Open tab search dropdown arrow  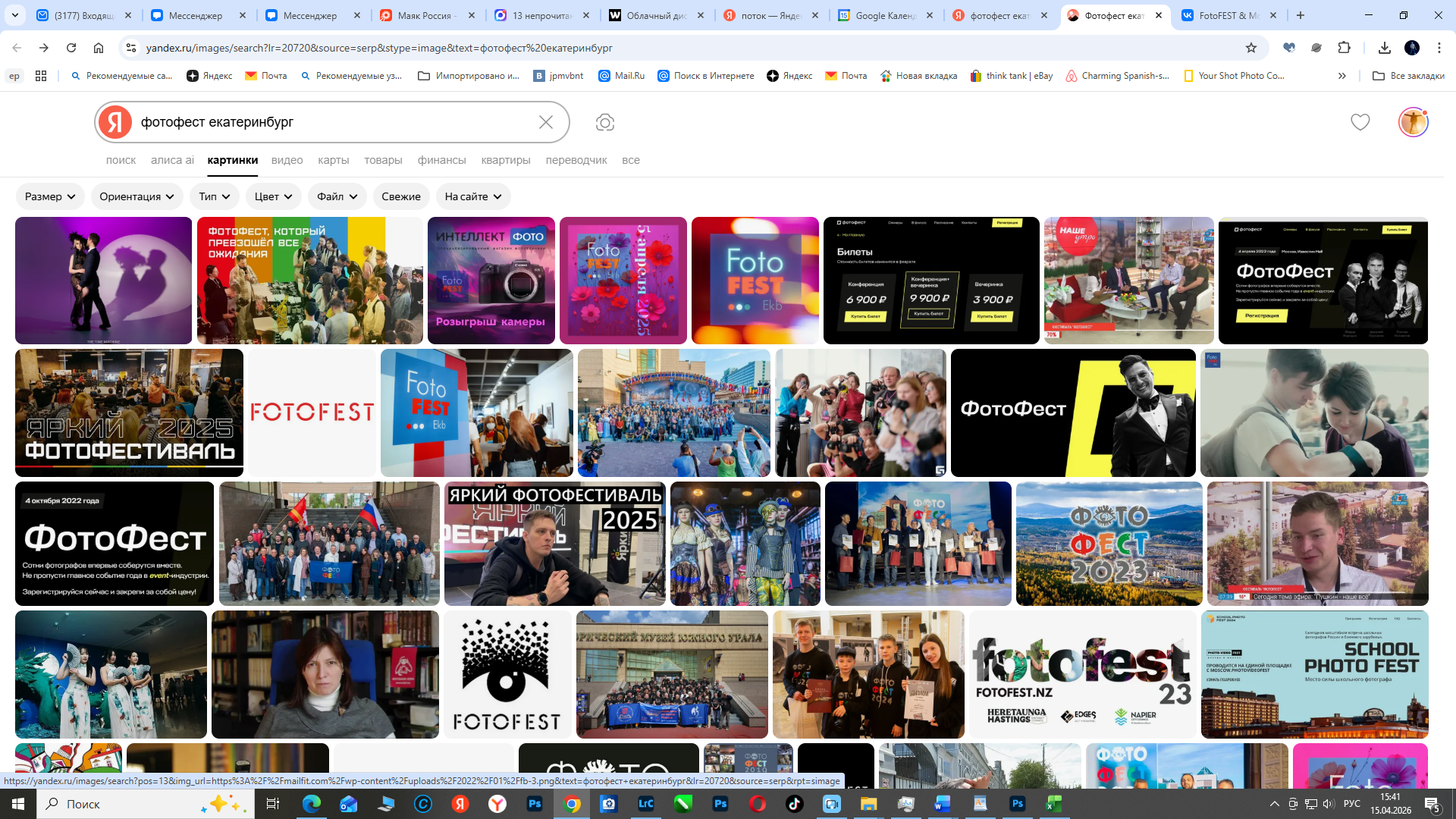15,15
